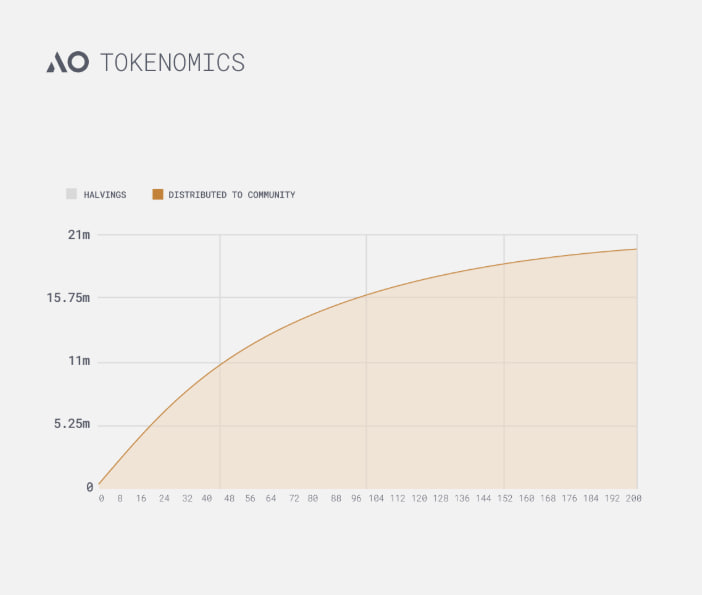
Task: Click the orange curve's right end point
Action: 636,249
